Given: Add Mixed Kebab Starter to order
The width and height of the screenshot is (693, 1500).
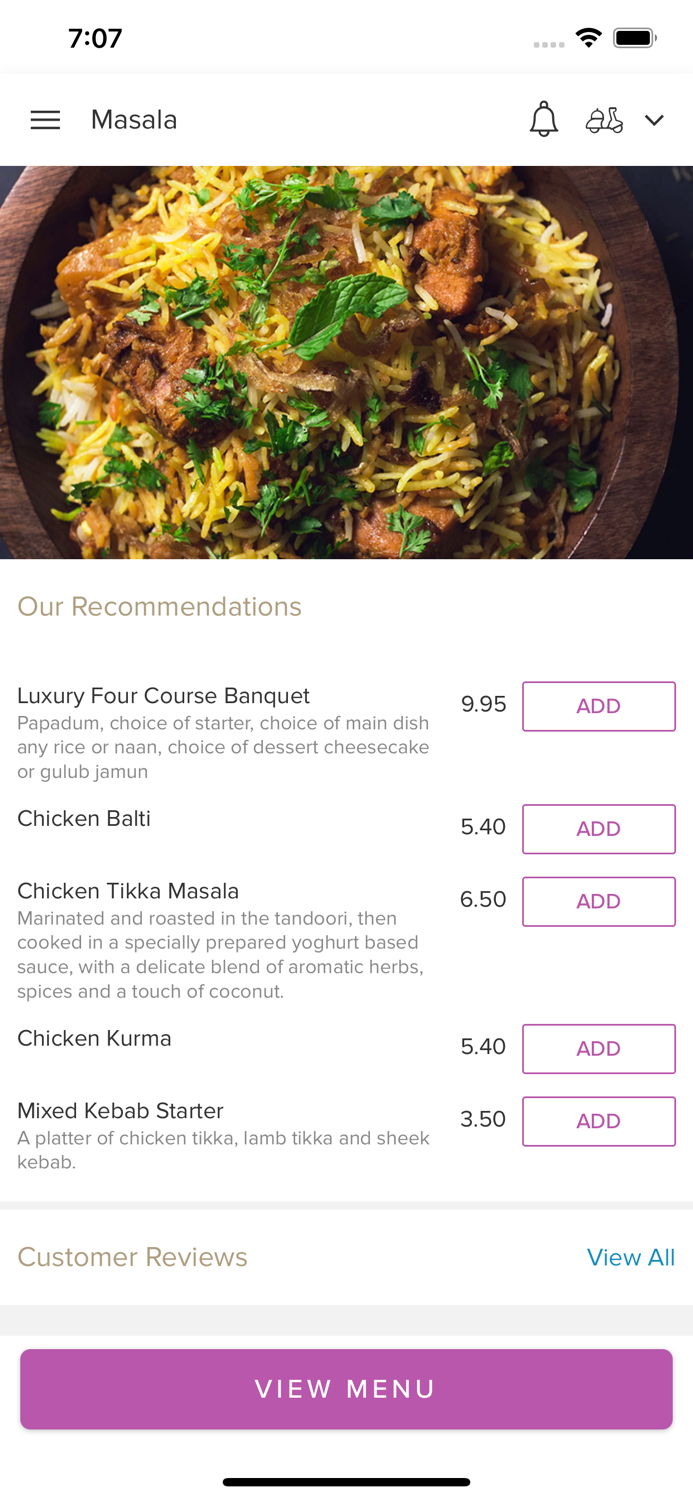Looking at the screenshot, I should coord(598,1121).
